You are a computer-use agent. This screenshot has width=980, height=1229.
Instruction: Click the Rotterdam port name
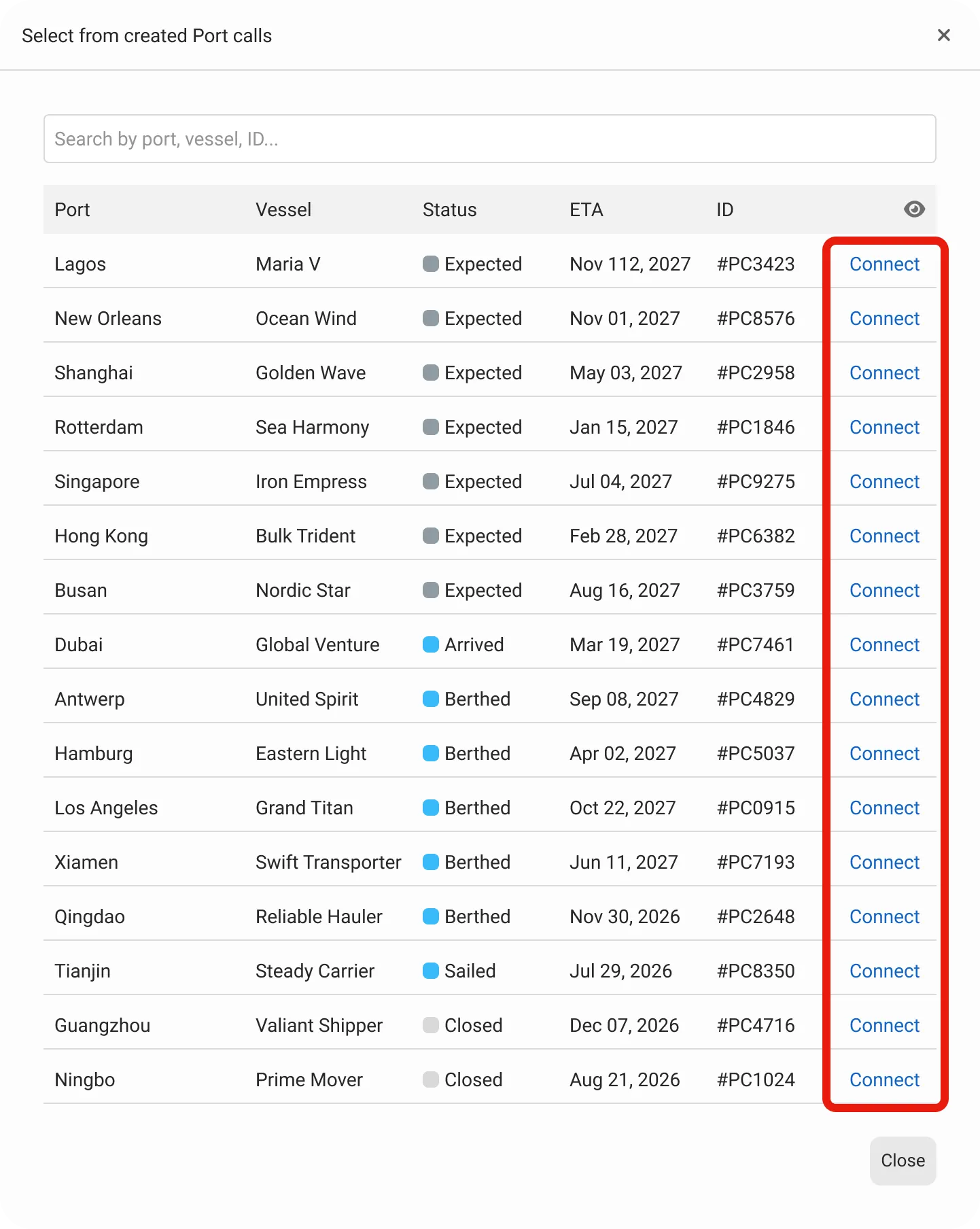[x=99, y=427]
